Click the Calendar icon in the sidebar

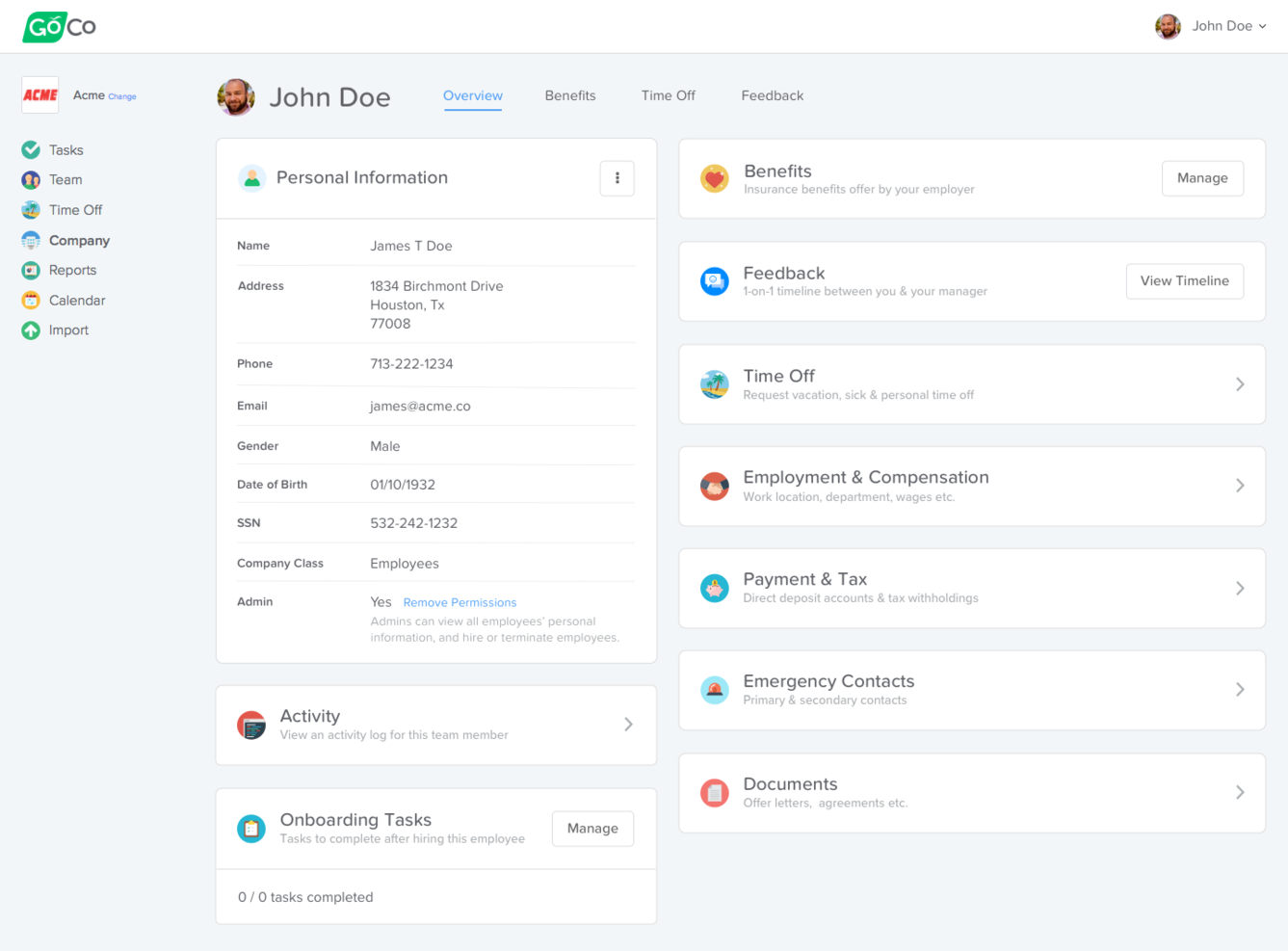point(31,301)
